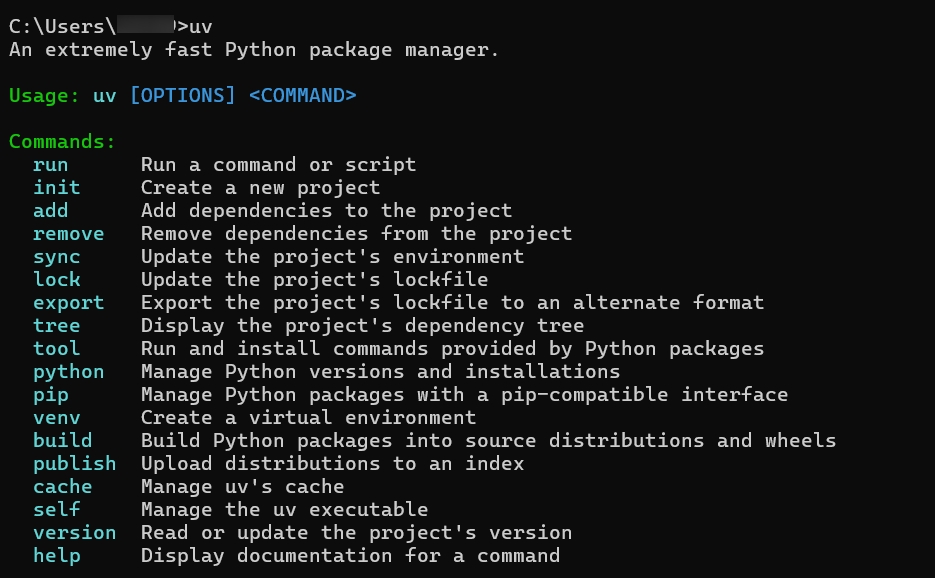Click the '<COMMAND>' placeholder in usage line

pos(303,96)
